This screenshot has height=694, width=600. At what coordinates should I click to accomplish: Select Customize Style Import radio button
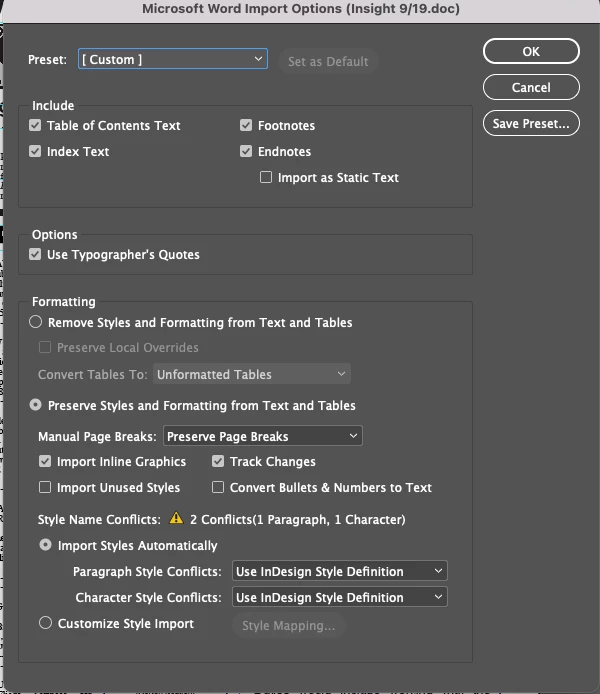pos(45,623)
